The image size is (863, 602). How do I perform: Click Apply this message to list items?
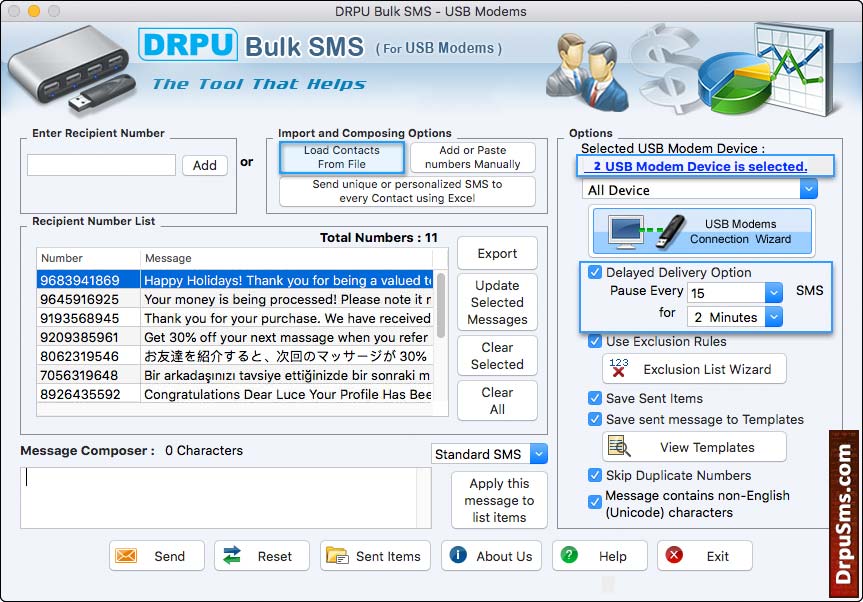point(499,500)
